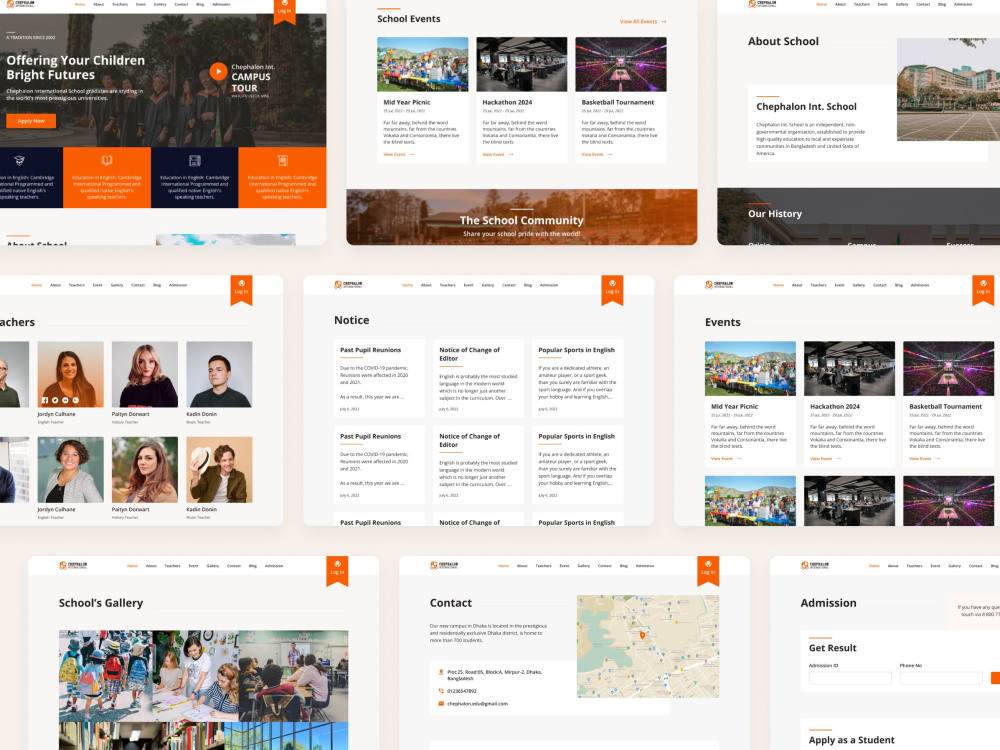Open View Event link under Mid Year Picnic in School Events
The image size is (1000, 750).
(399, 154)
